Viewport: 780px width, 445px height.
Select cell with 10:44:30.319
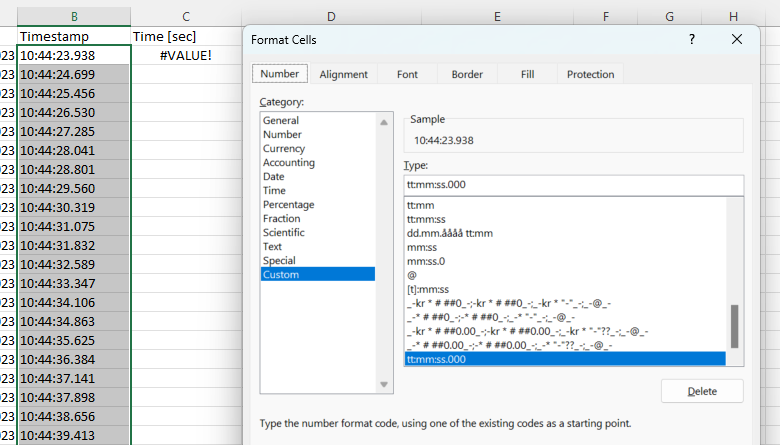click(74, 207)
